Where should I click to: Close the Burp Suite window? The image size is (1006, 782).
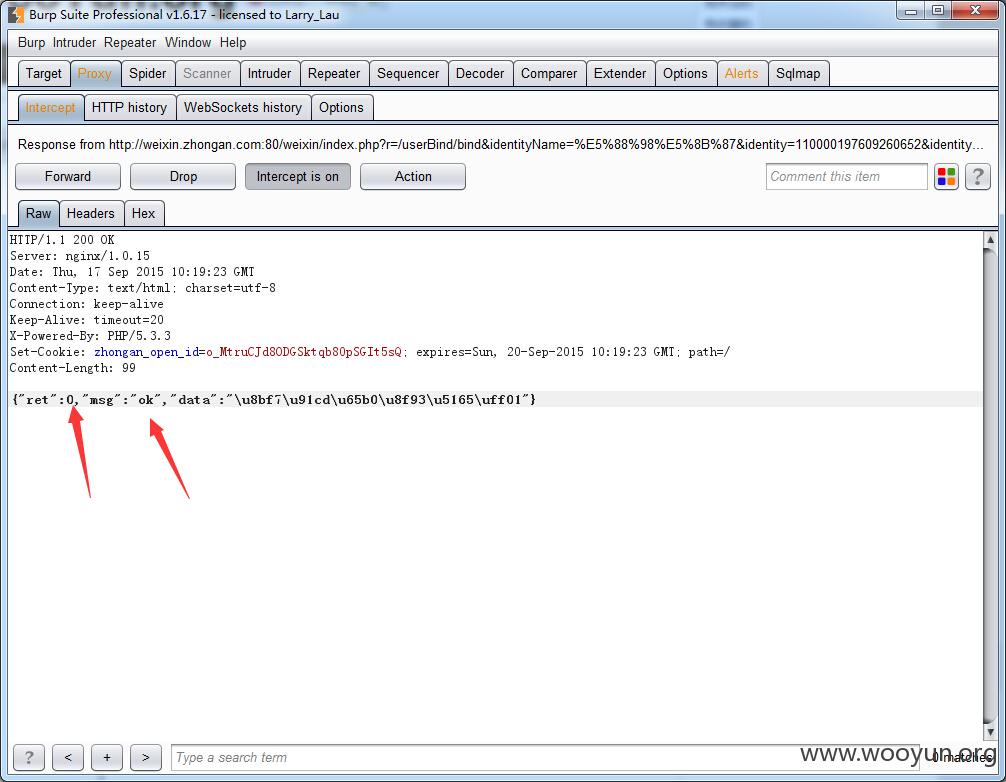tap(975, 11)
